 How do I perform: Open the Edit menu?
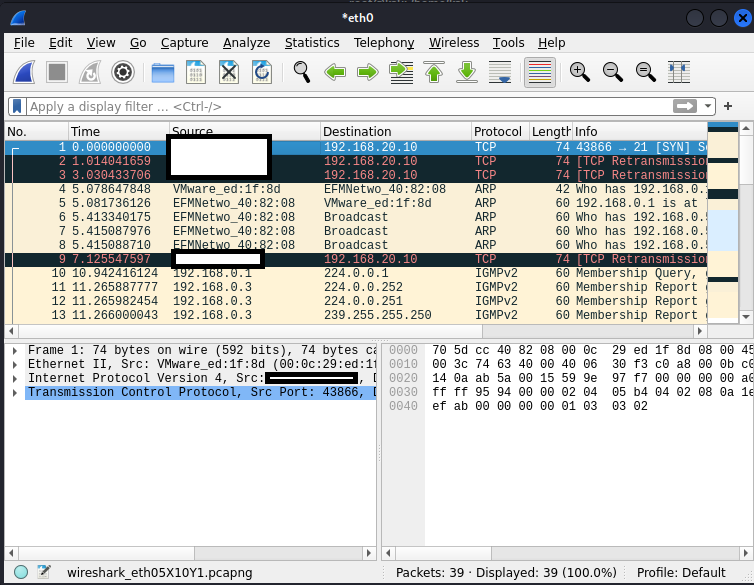[61, 43]
